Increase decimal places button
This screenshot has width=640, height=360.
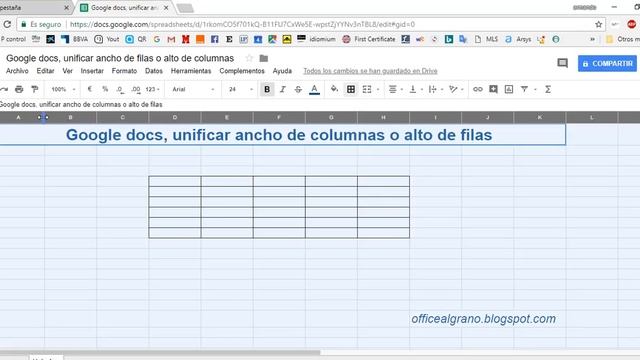pos(136,89)
